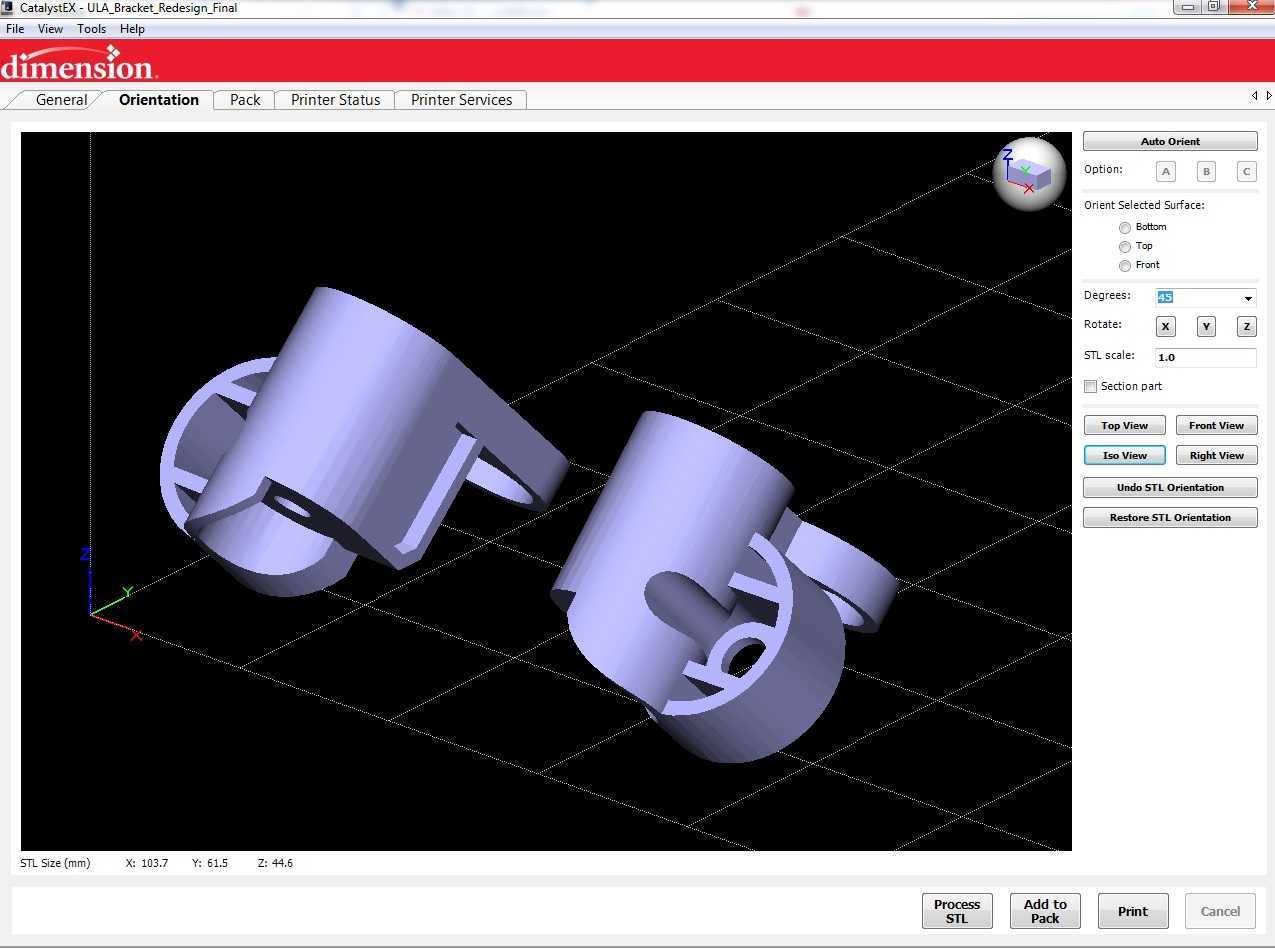The height and width of the screenshot is (949, 1275).
Task: Click the CatalystEX title bar app icon
Action: (x=8, y=7)
